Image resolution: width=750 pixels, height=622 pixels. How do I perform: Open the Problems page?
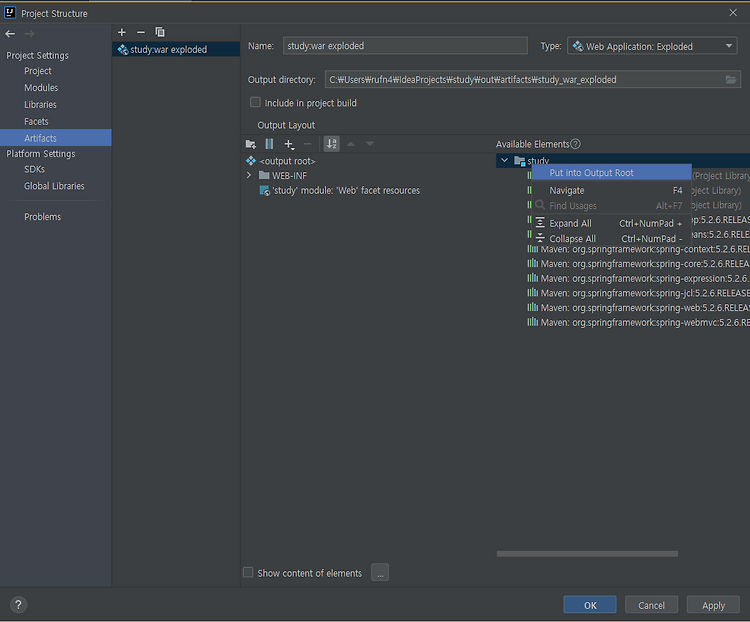pos(43,217)
